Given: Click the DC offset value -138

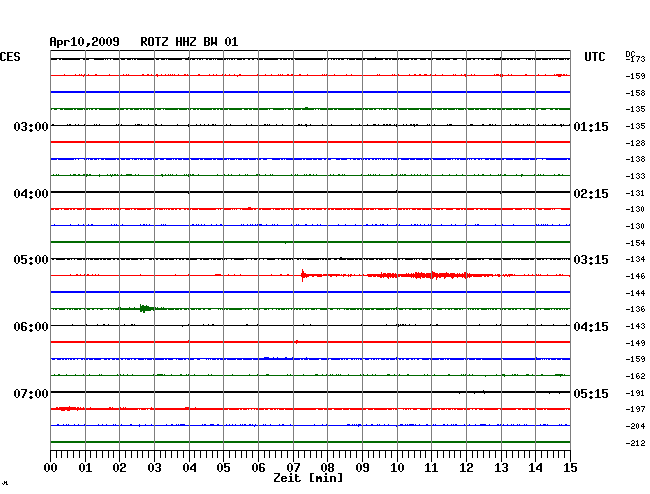Looking at the screenshot, I should coord(636,159).
